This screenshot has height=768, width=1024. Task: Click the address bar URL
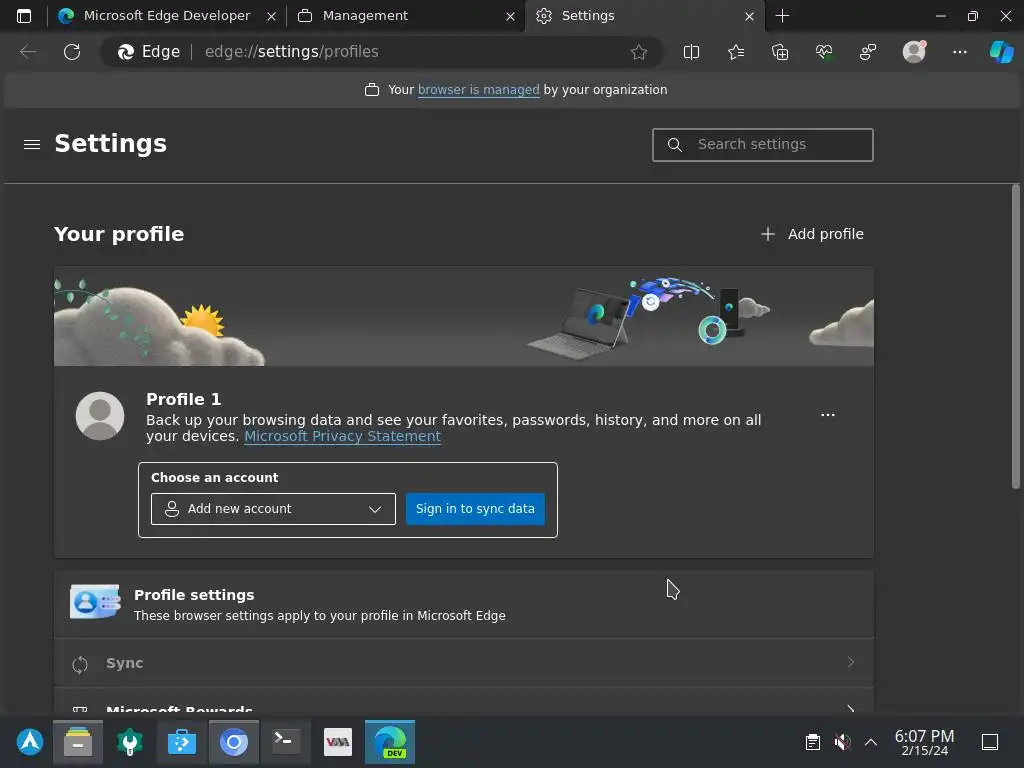coord(291,52)
